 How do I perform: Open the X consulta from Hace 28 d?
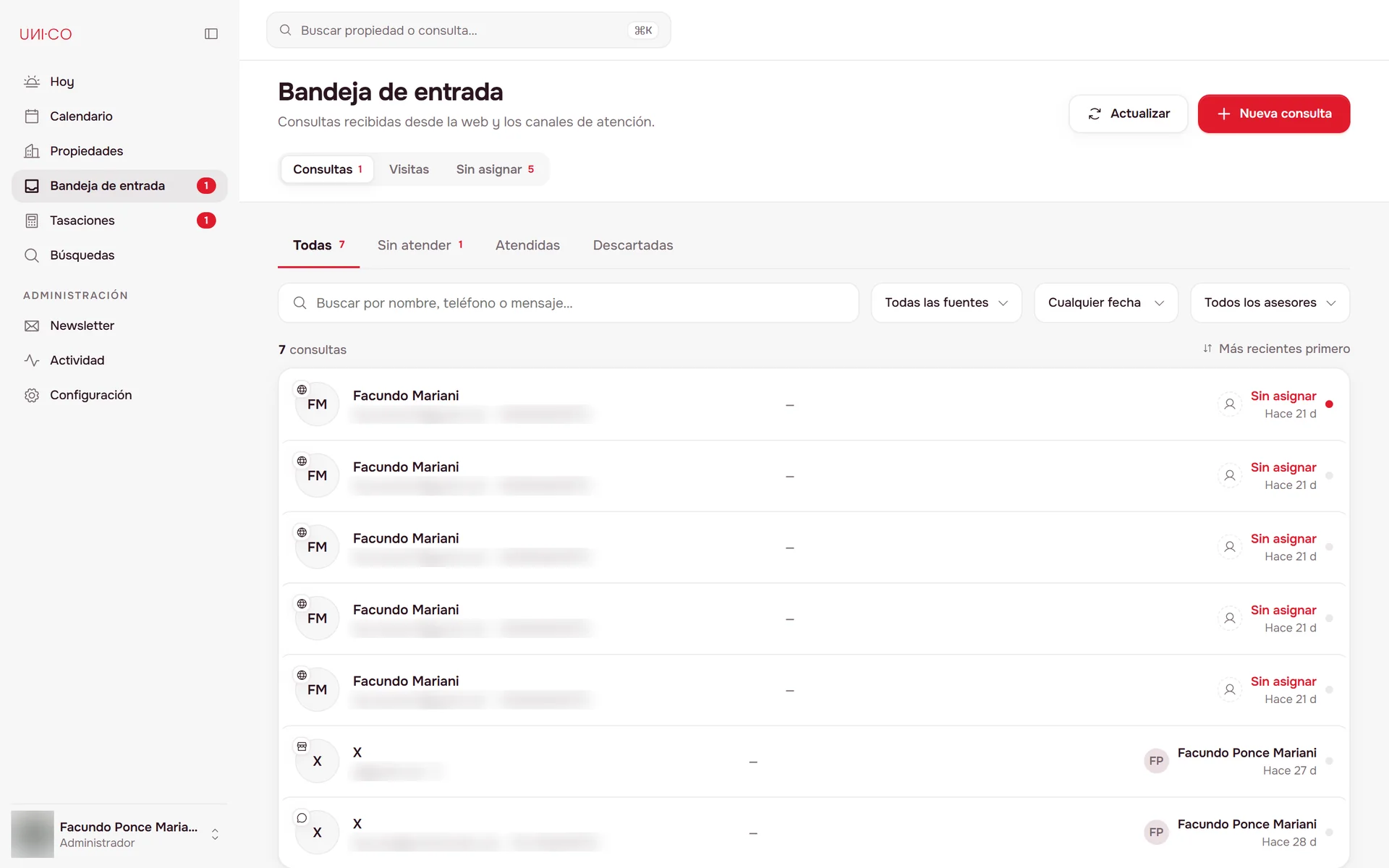pos(814,832)
